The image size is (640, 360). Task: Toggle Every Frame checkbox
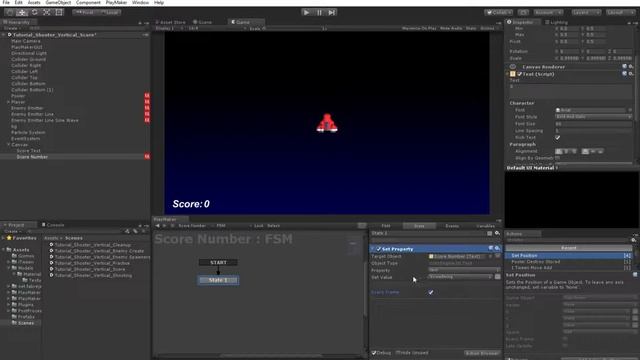click(x=431, y=292)
